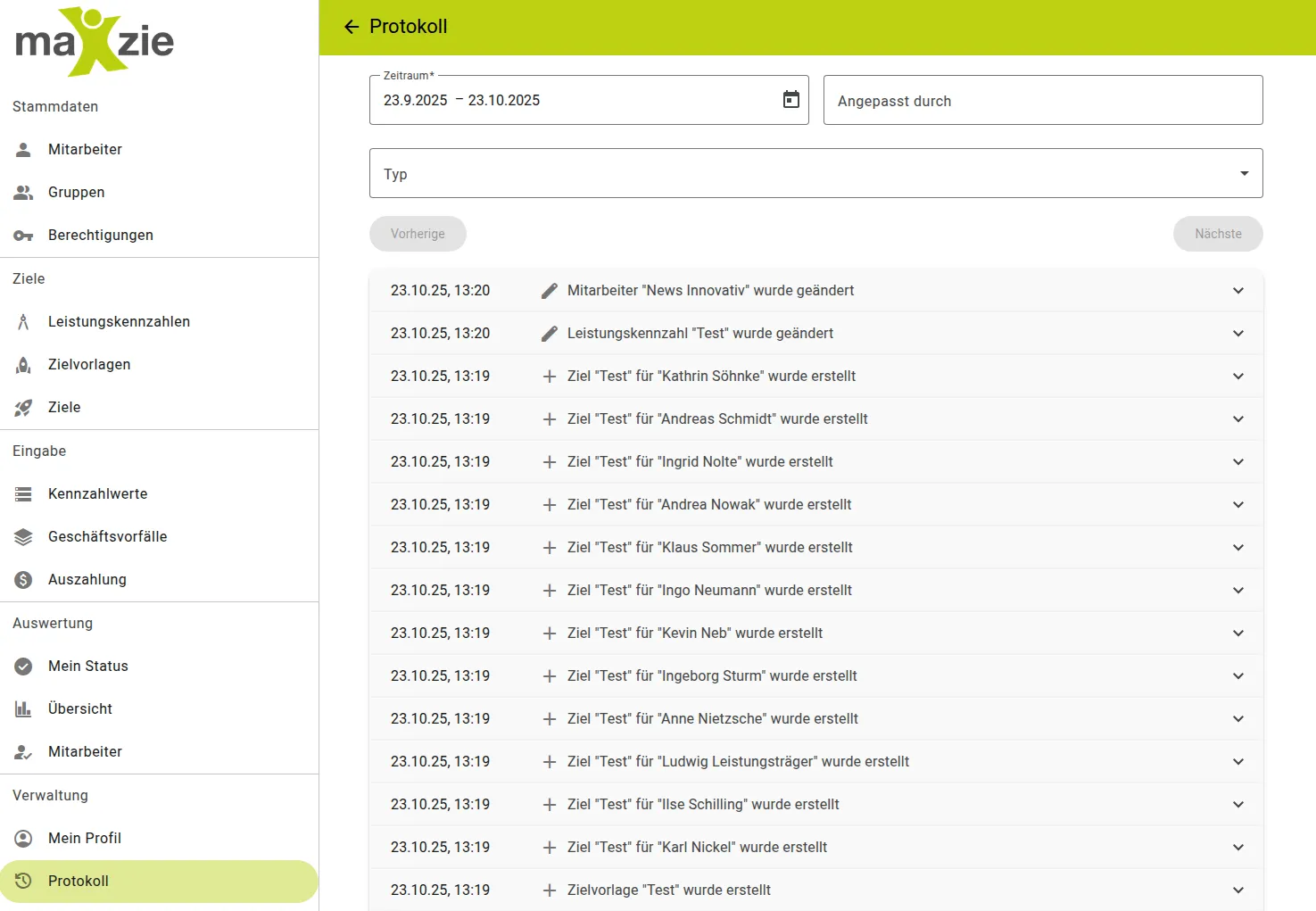
Task: Click the Zielvorlagen rocket icon
Action: coord(23,364)
